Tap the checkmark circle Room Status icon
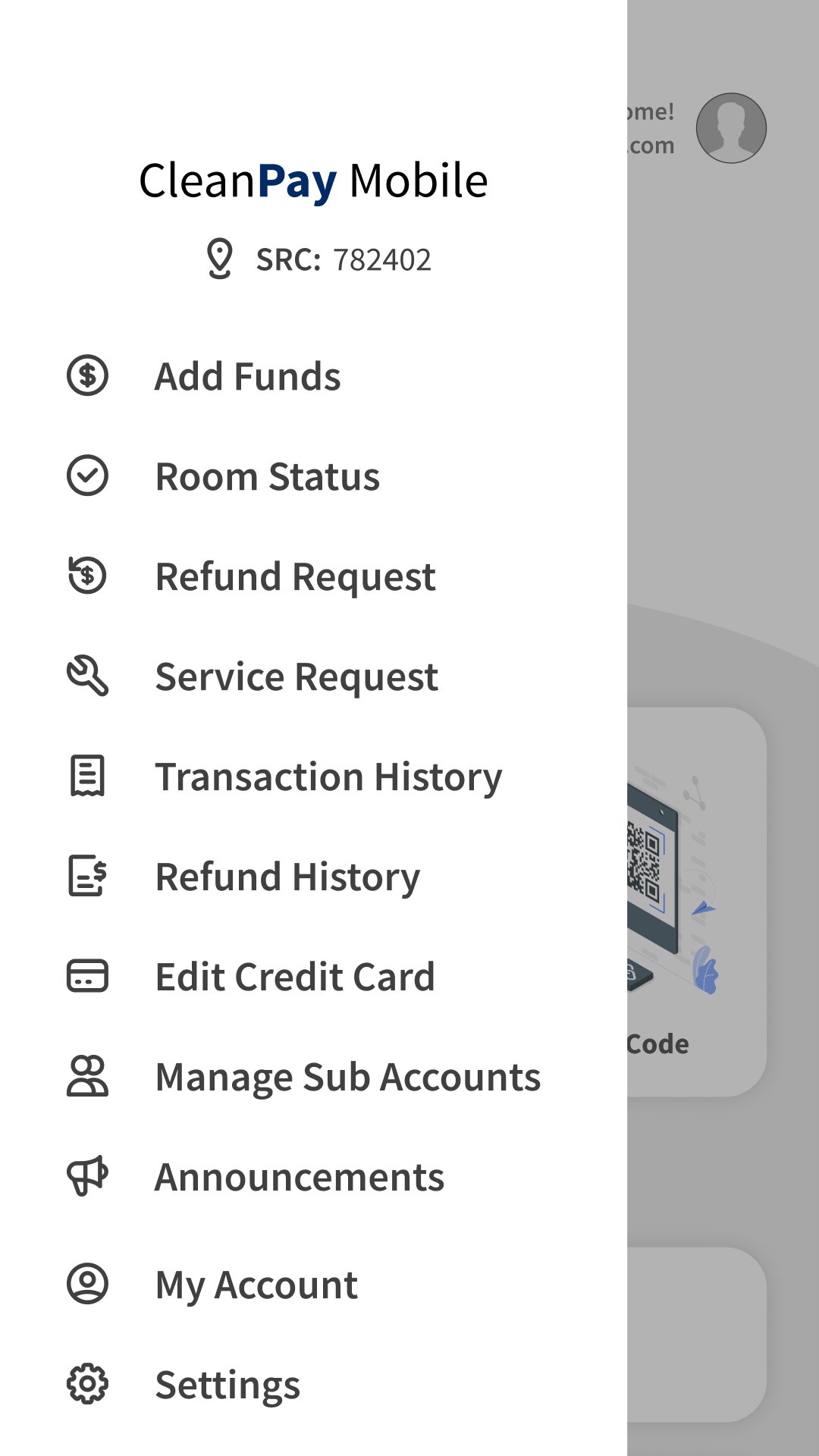Screen dimensions: 819x1456 87,475
